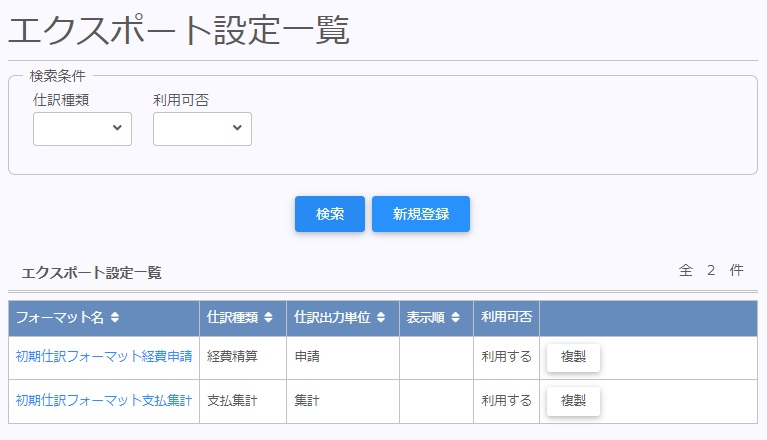Open the 初期仕訳フォーマット経費申請 link

pyautogui.click(x=104, y=358)
